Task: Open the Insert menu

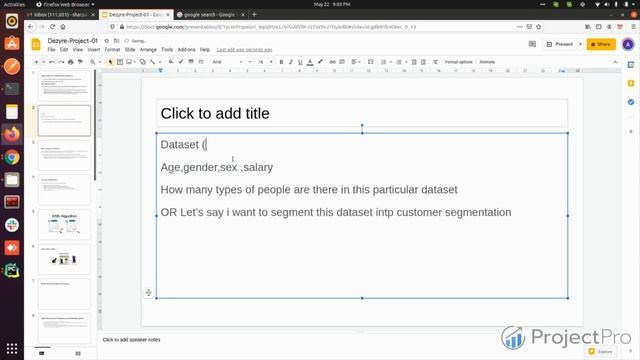Action: coord(93,50)
